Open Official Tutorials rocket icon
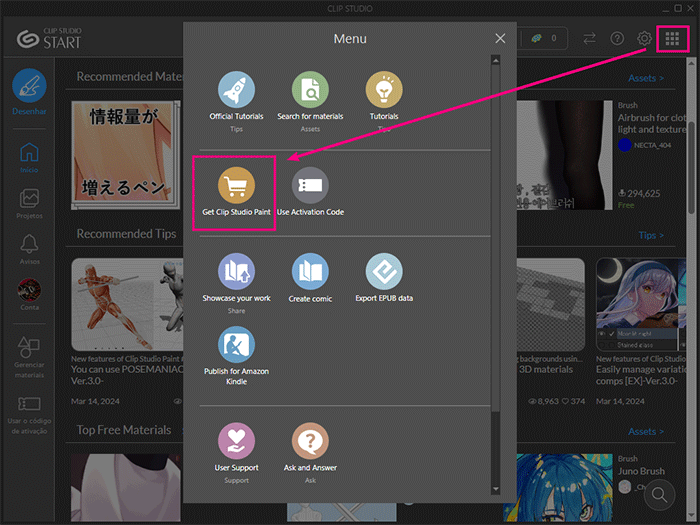Viewport: 700px width, 525px height. click(x=236, y=90)
